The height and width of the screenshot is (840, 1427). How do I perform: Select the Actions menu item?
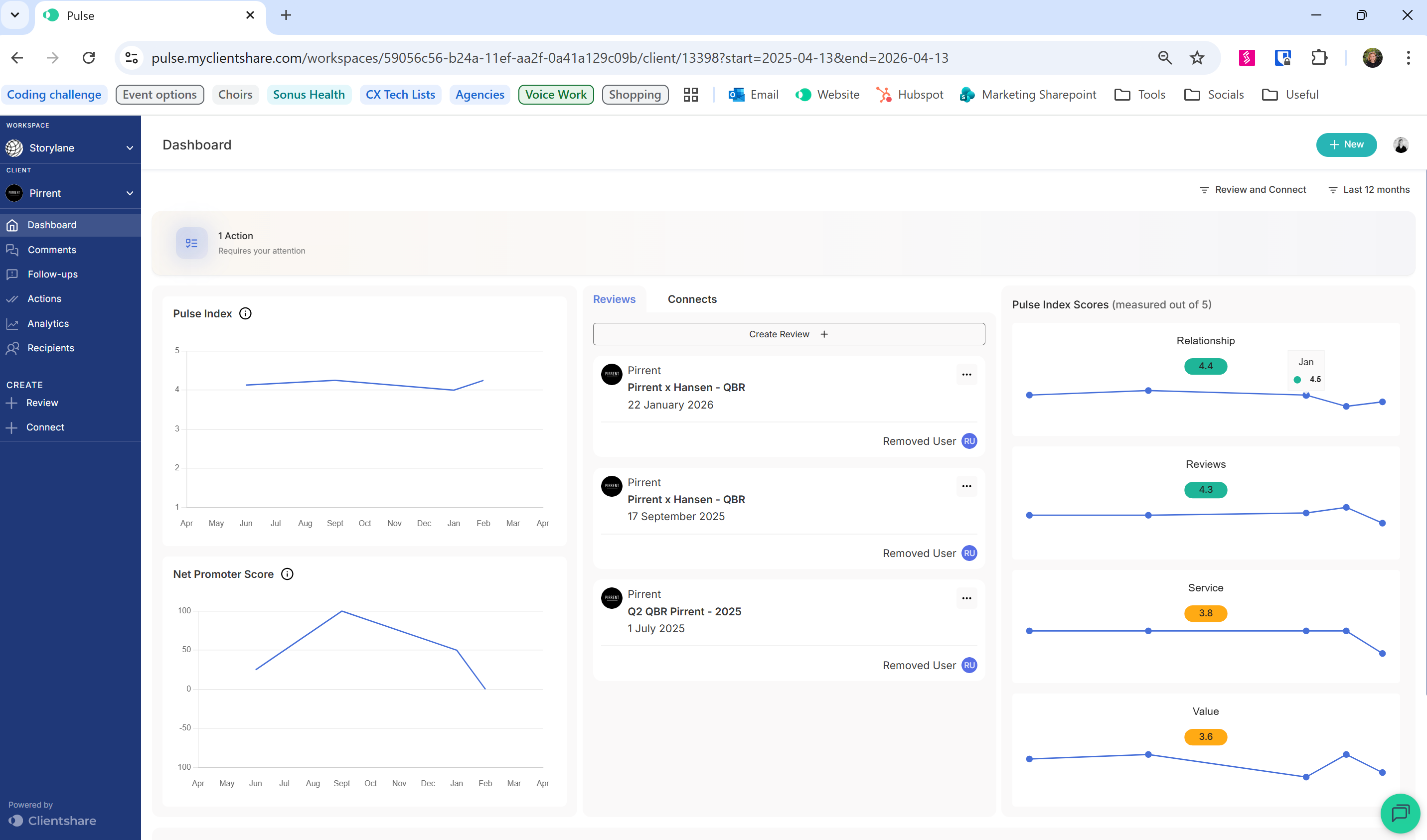coord(44,299)
